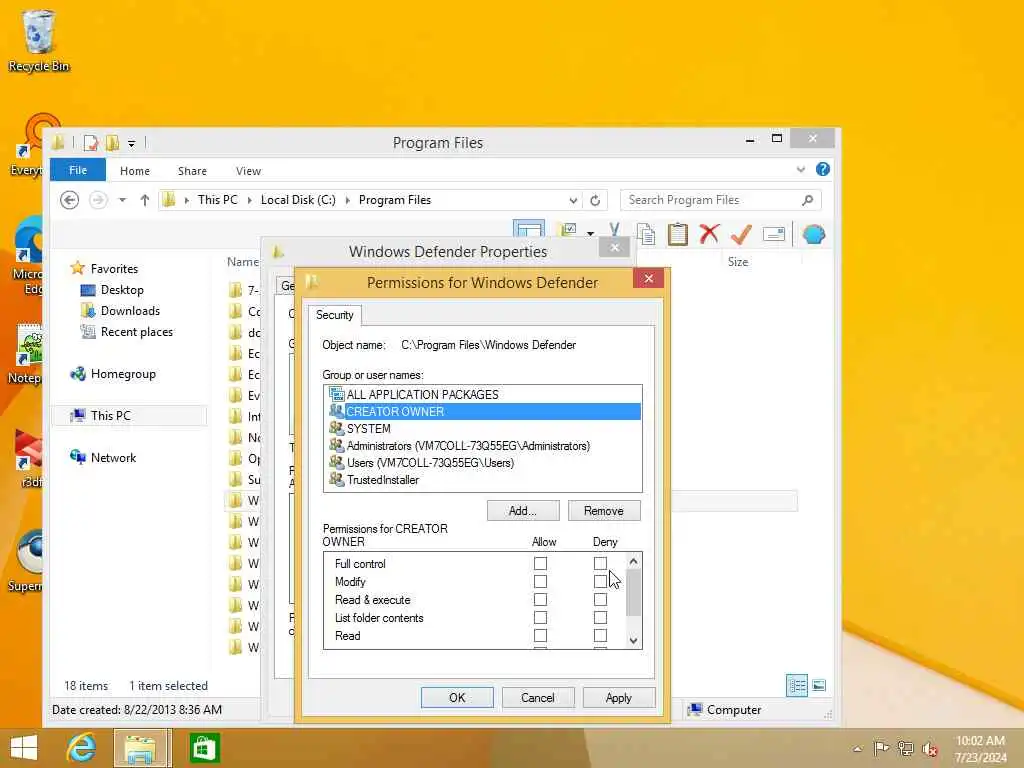
Task: Click Cancel in Permissions dialog
Action: pos(537,697)
